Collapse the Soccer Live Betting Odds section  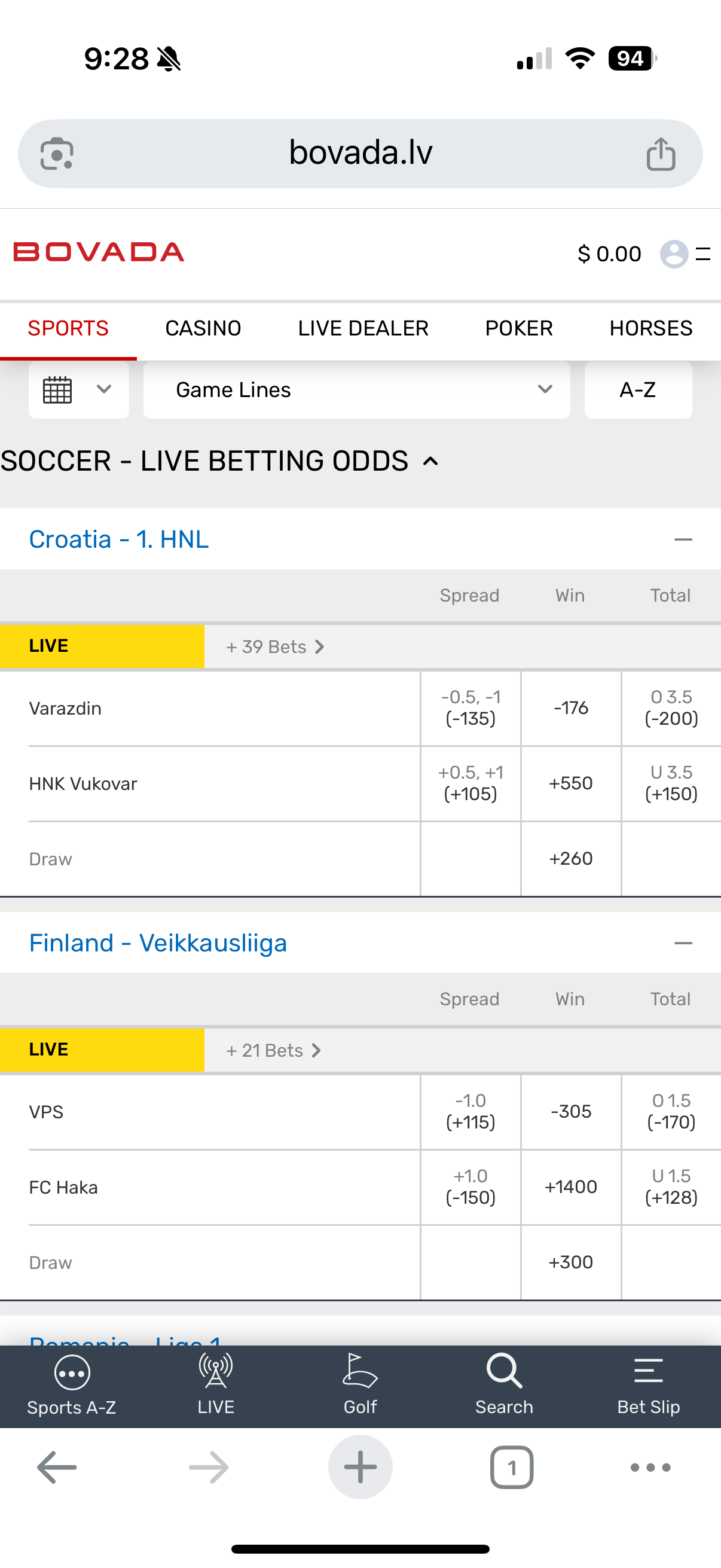pyautogui.click(x=431, y=462)
